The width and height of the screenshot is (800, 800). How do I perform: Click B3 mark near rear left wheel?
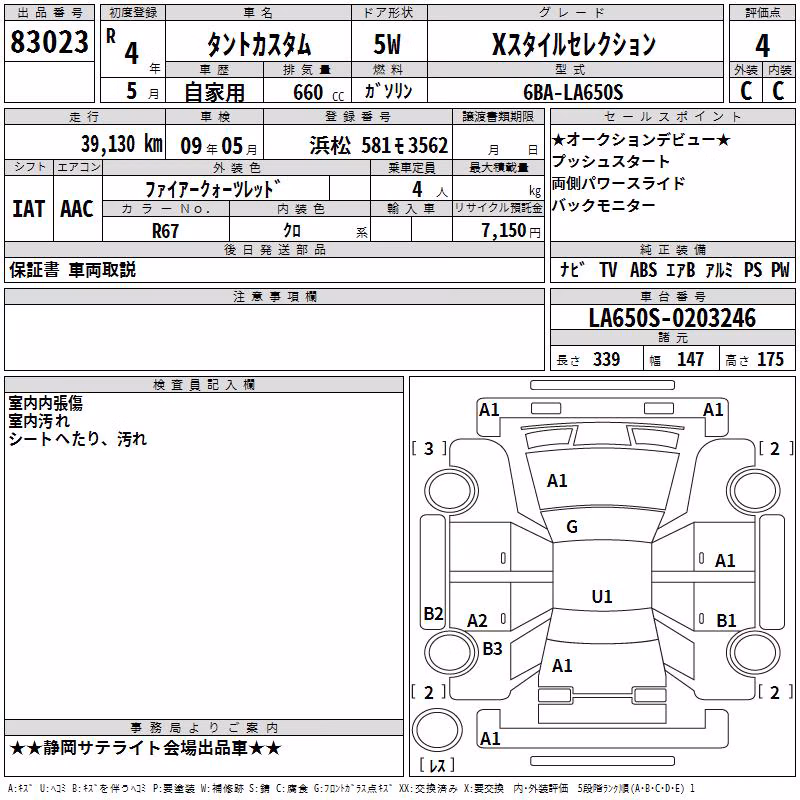(492, 648)
